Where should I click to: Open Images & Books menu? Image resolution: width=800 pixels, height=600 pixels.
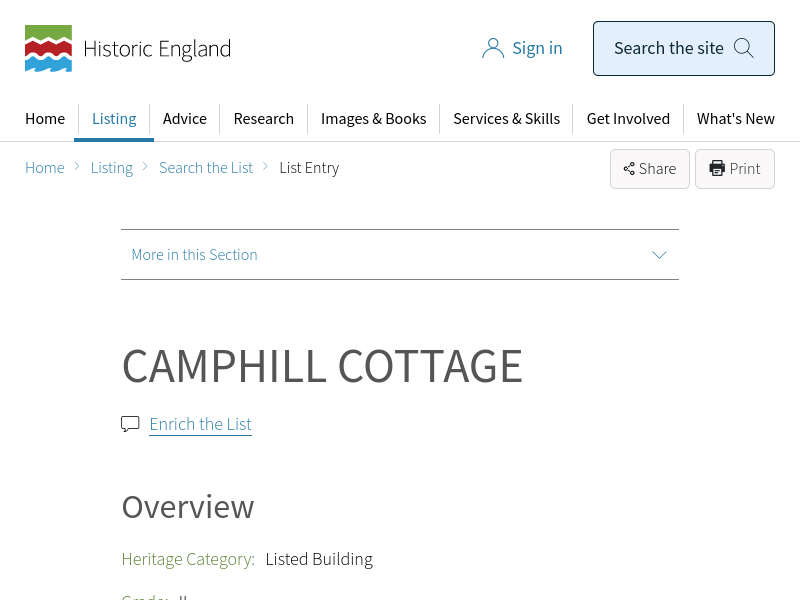(373, 119)
